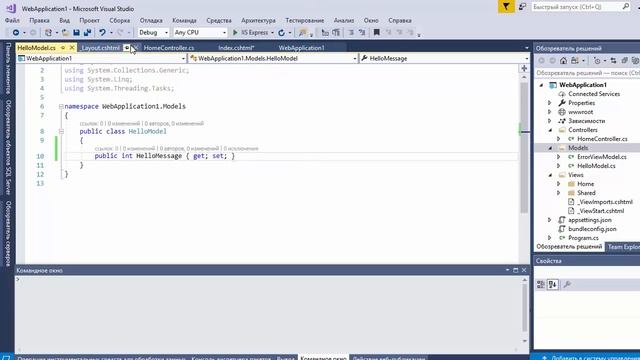
Task: Select ErrorViewModel.cs in Solution Explorer
Action: (x=602, y=157)
